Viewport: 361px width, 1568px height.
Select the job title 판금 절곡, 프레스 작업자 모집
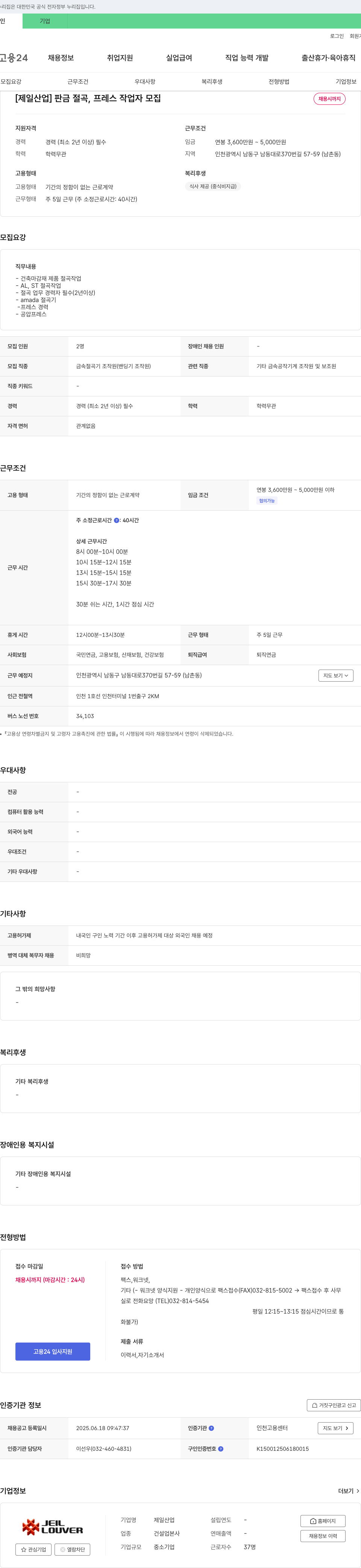click(88, 98)
